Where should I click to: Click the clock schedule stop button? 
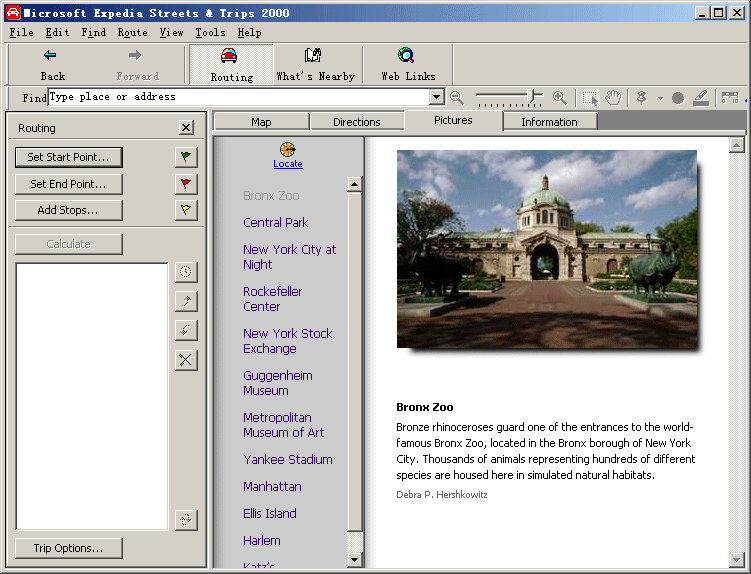tap(186, 272)
